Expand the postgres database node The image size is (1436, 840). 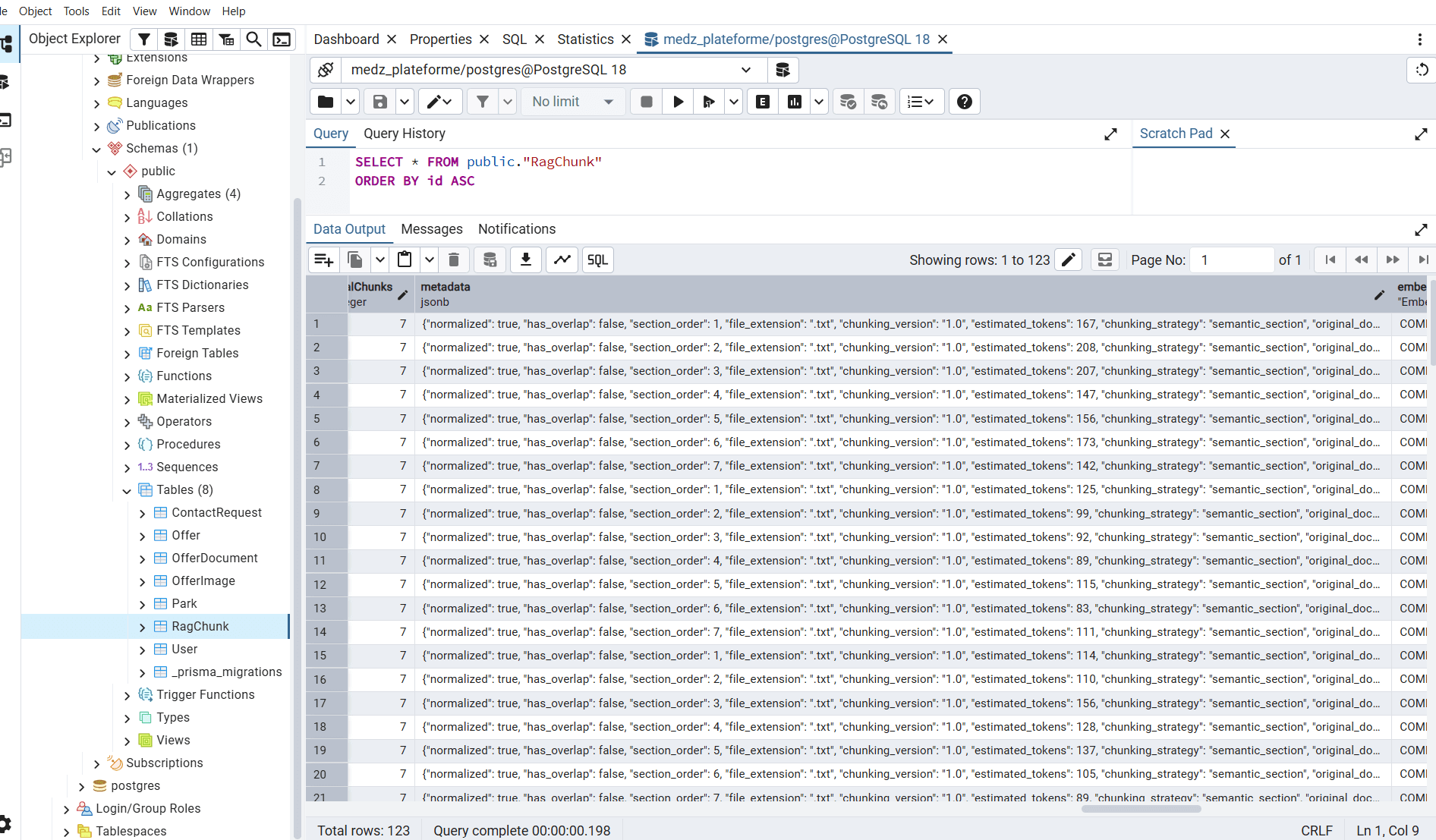[81, 786]
